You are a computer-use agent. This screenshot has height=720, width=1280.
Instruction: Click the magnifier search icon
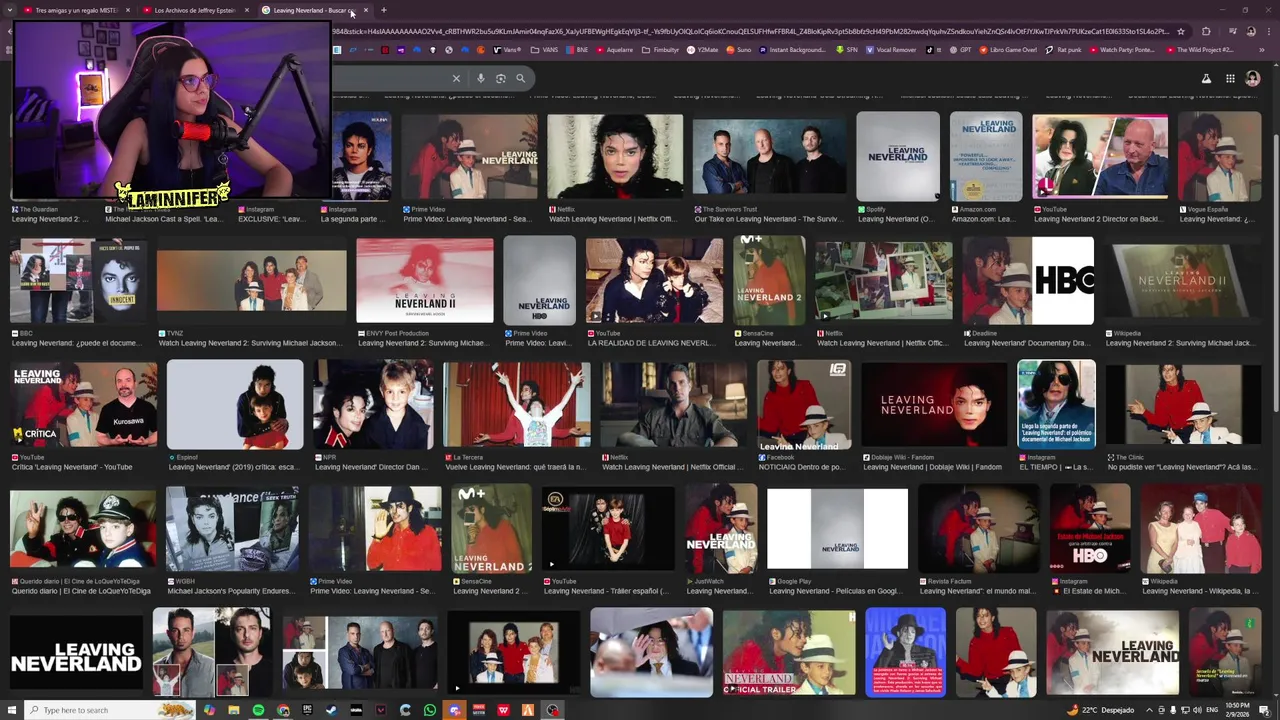click(x=520, y=78)
